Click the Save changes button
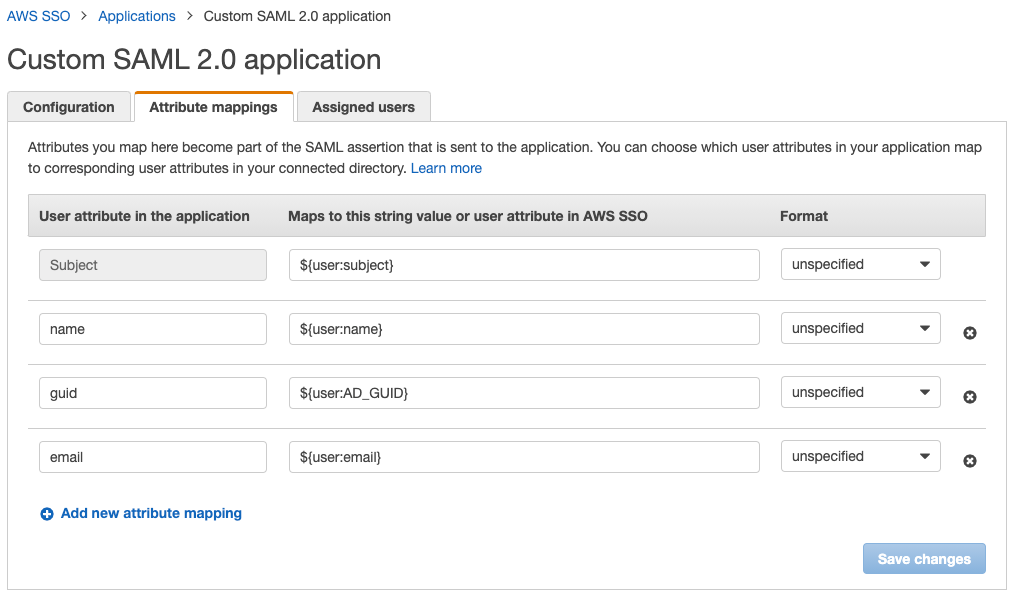This screenshot has width=1024, height=605. (924, 559)
